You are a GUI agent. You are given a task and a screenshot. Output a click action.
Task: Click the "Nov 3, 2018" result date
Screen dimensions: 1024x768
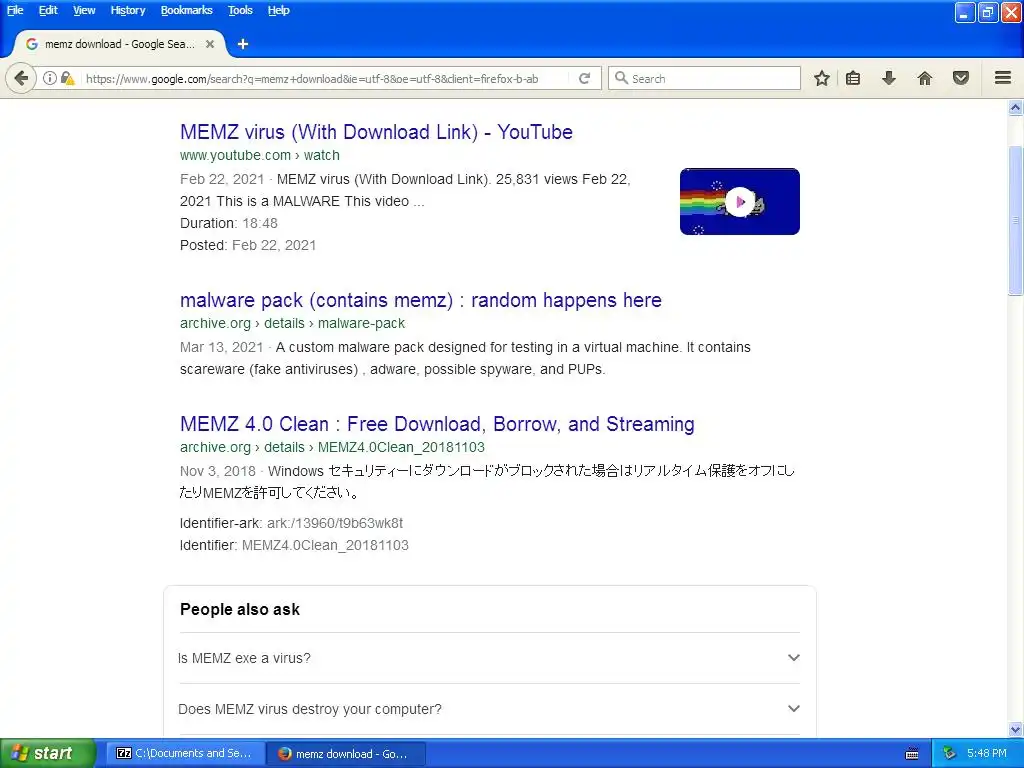217,471
